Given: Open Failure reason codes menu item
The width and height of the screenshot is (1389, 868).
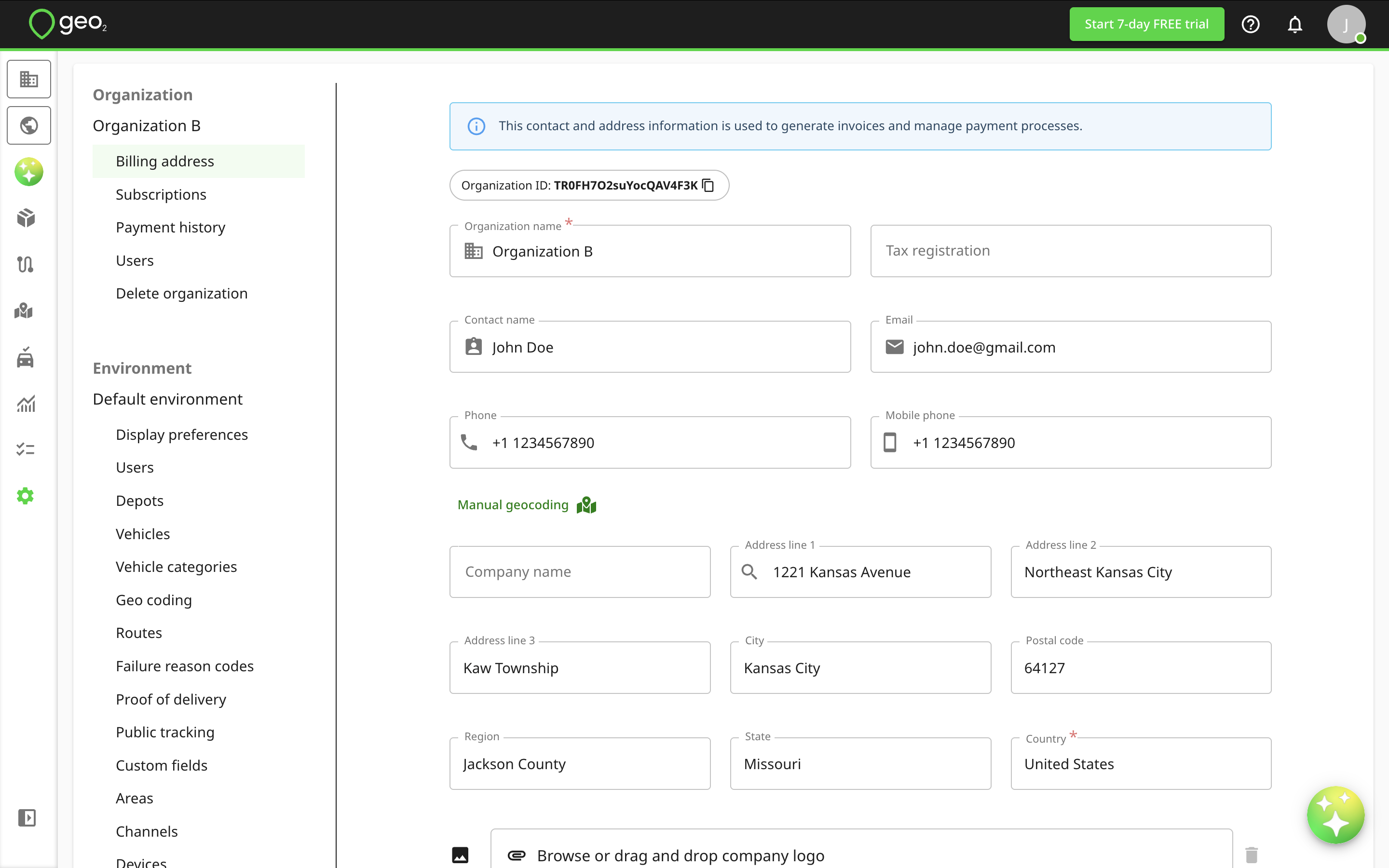Looking at the screenshot, I should (185, 666).
